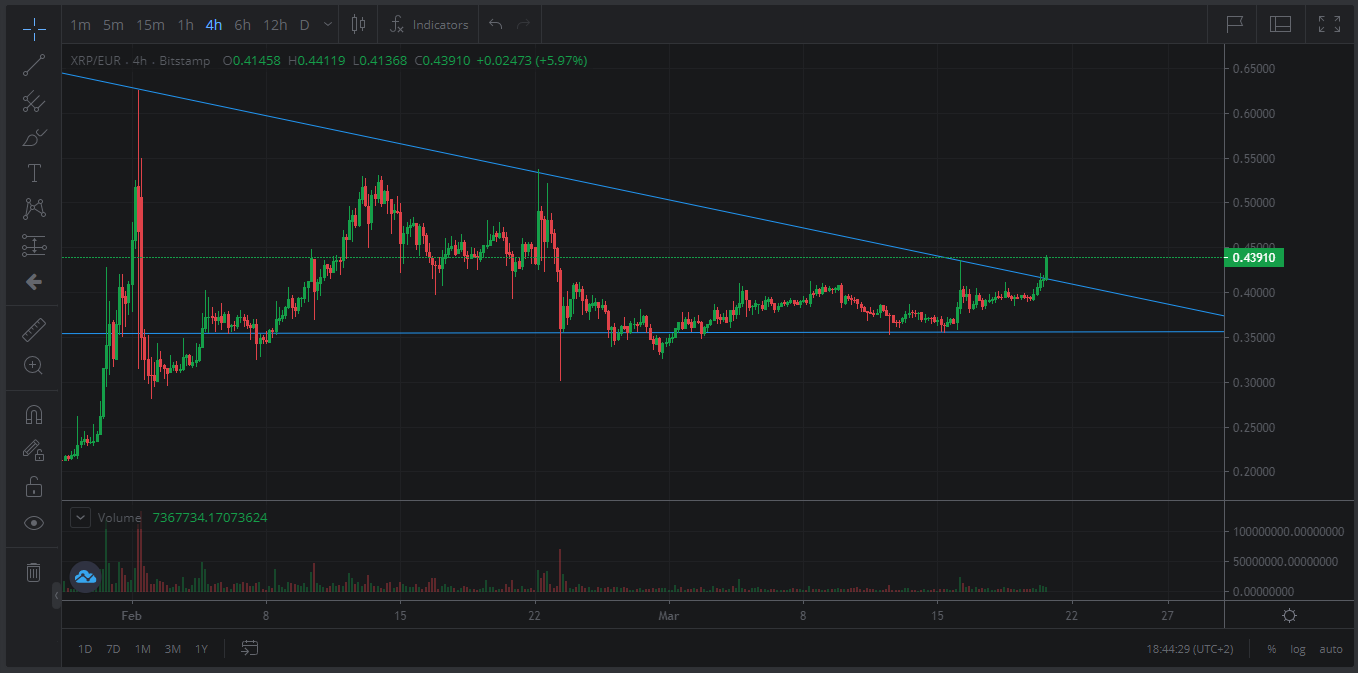Toggle magnet mode
This screenshot has height=673, width=1358.
click(x=34, y=414)
